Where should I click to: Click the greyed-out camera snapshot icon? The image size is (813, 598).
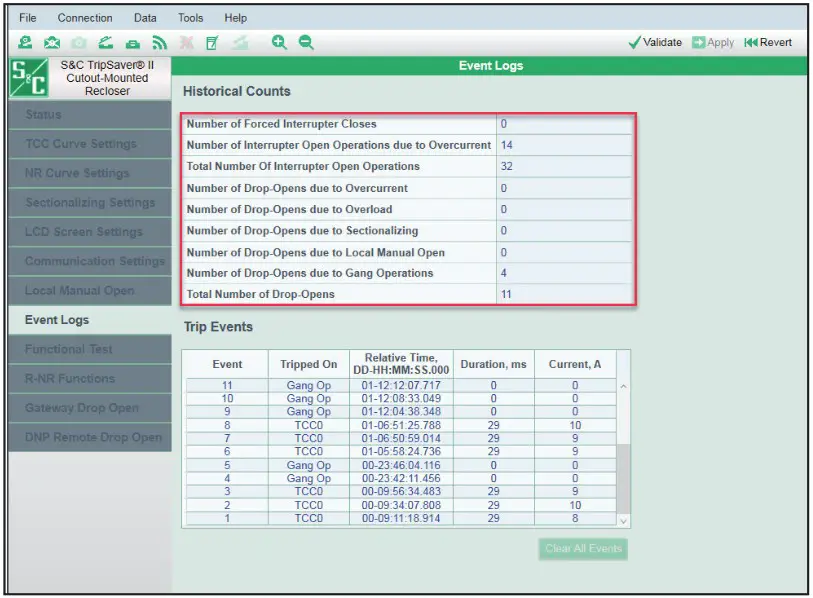(x=79, y=43)
